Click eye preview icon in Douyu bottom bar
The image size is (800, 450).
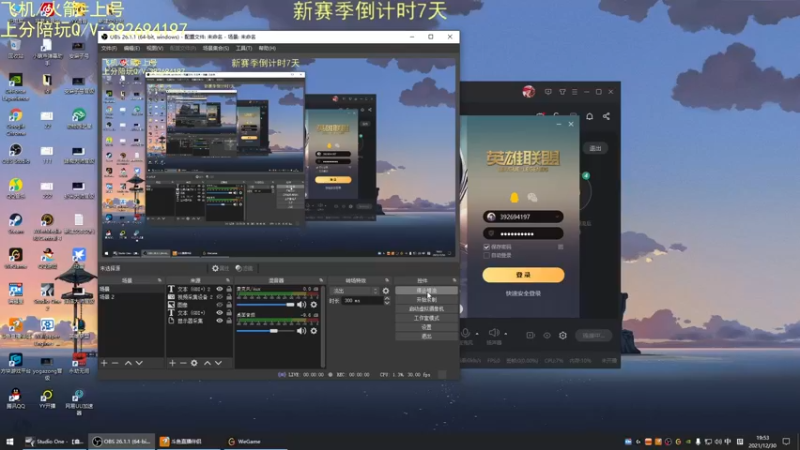click(547, 335)
